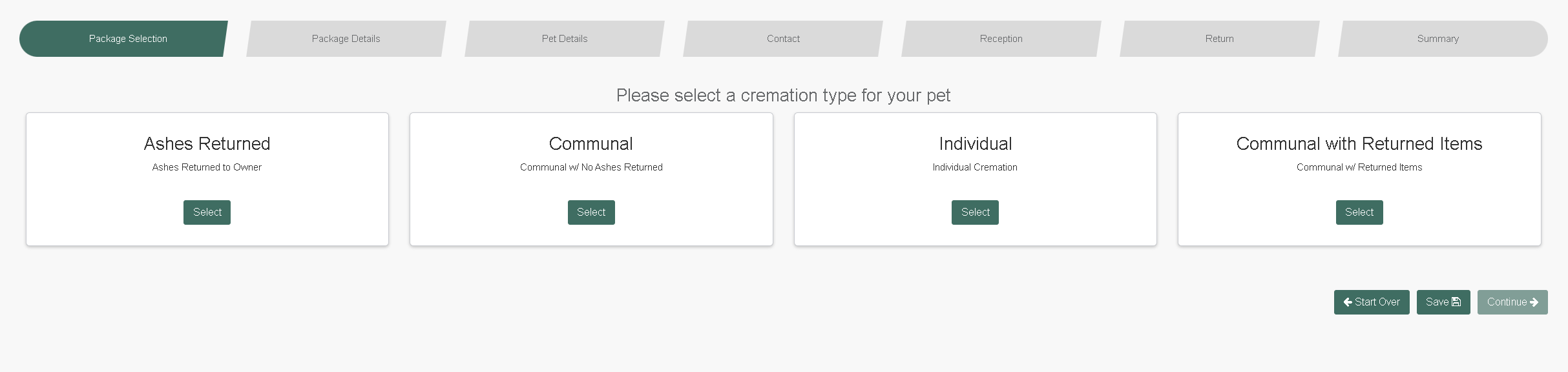Switch to the Return step
1568x372 pixels.
pyautogui.click(x=1219, y=39)
